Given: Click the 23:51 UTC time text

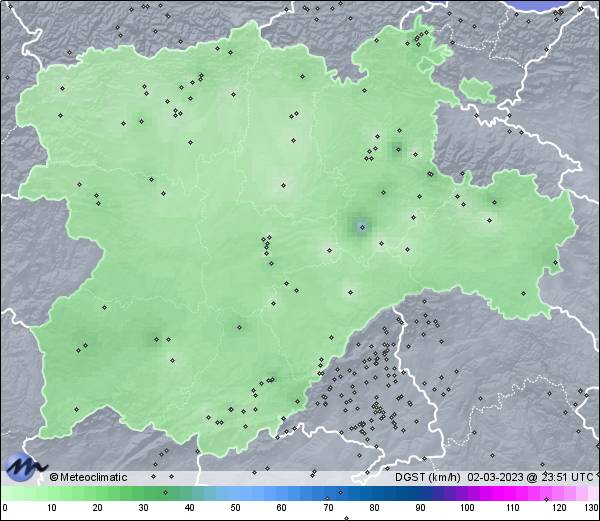Looking at the screenshot, I should tap(565, 477).
